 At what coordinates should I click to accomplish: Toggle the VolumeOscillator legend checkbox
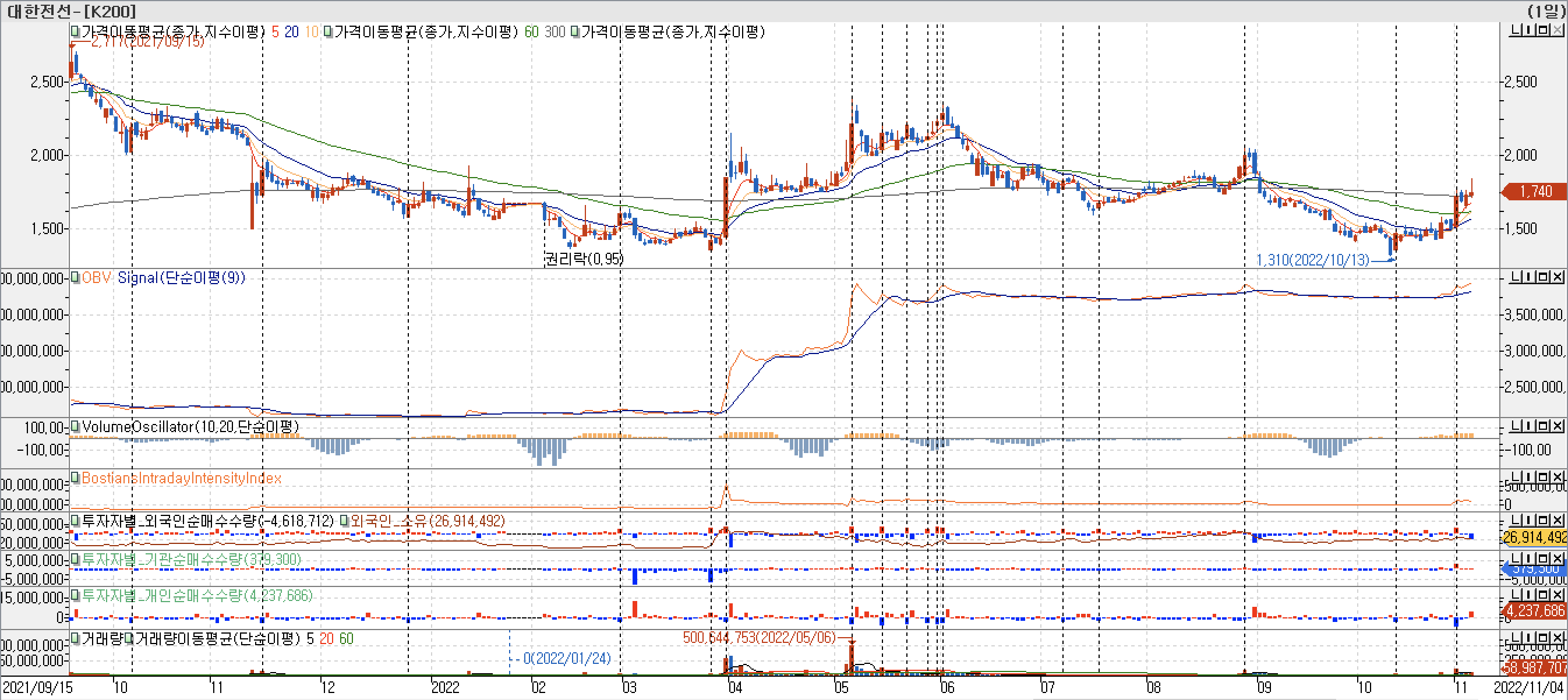pyautogui.click(x=75, y=426)
